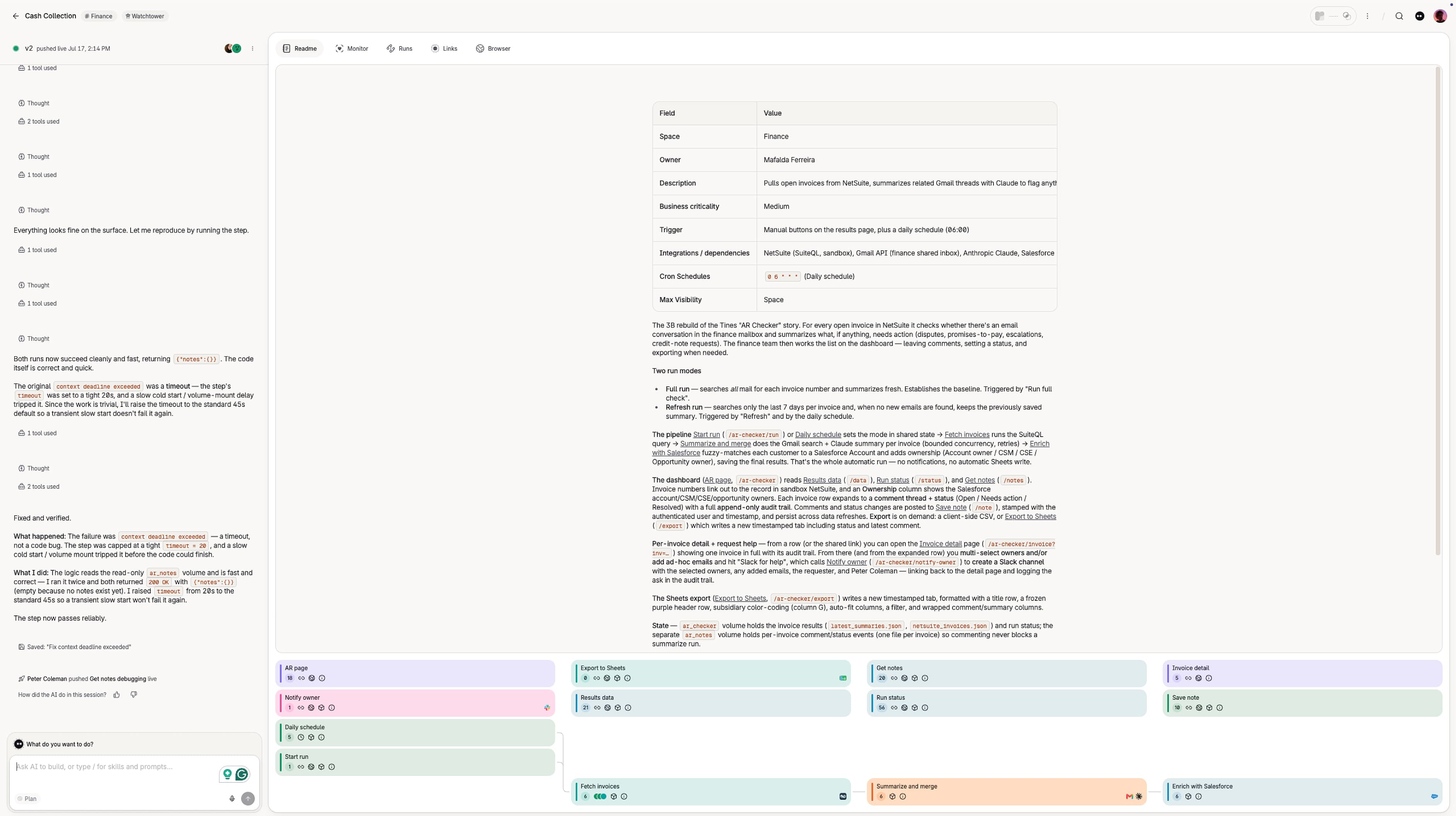Viewport: 1456px width, 816px height.
Task: Open the version options menu next to v2
Action: 253,49
